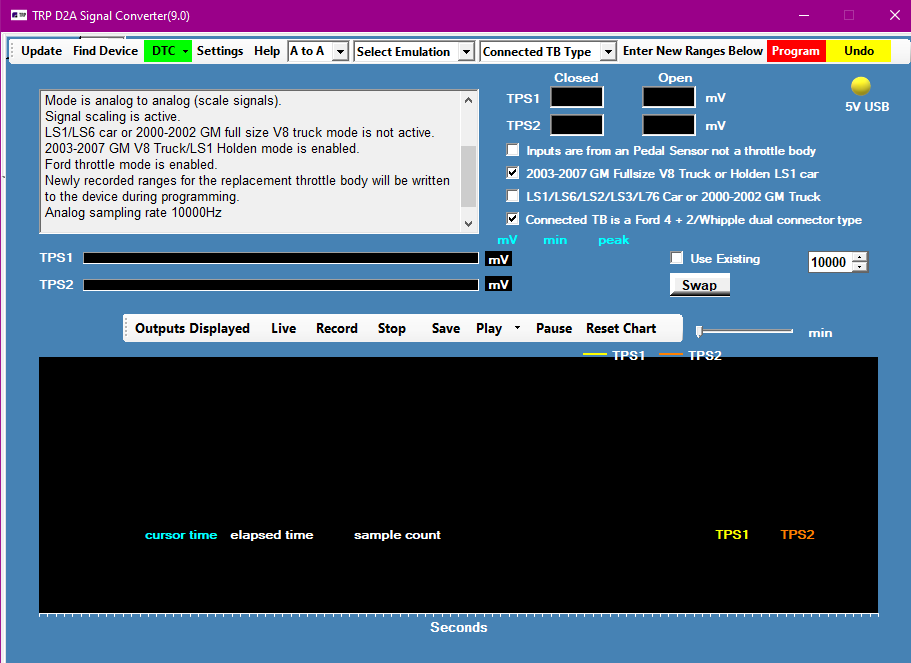Click the log box scroll up arrow
The height and width of the screenshot is (663, 911).
(x=469, y=100)
